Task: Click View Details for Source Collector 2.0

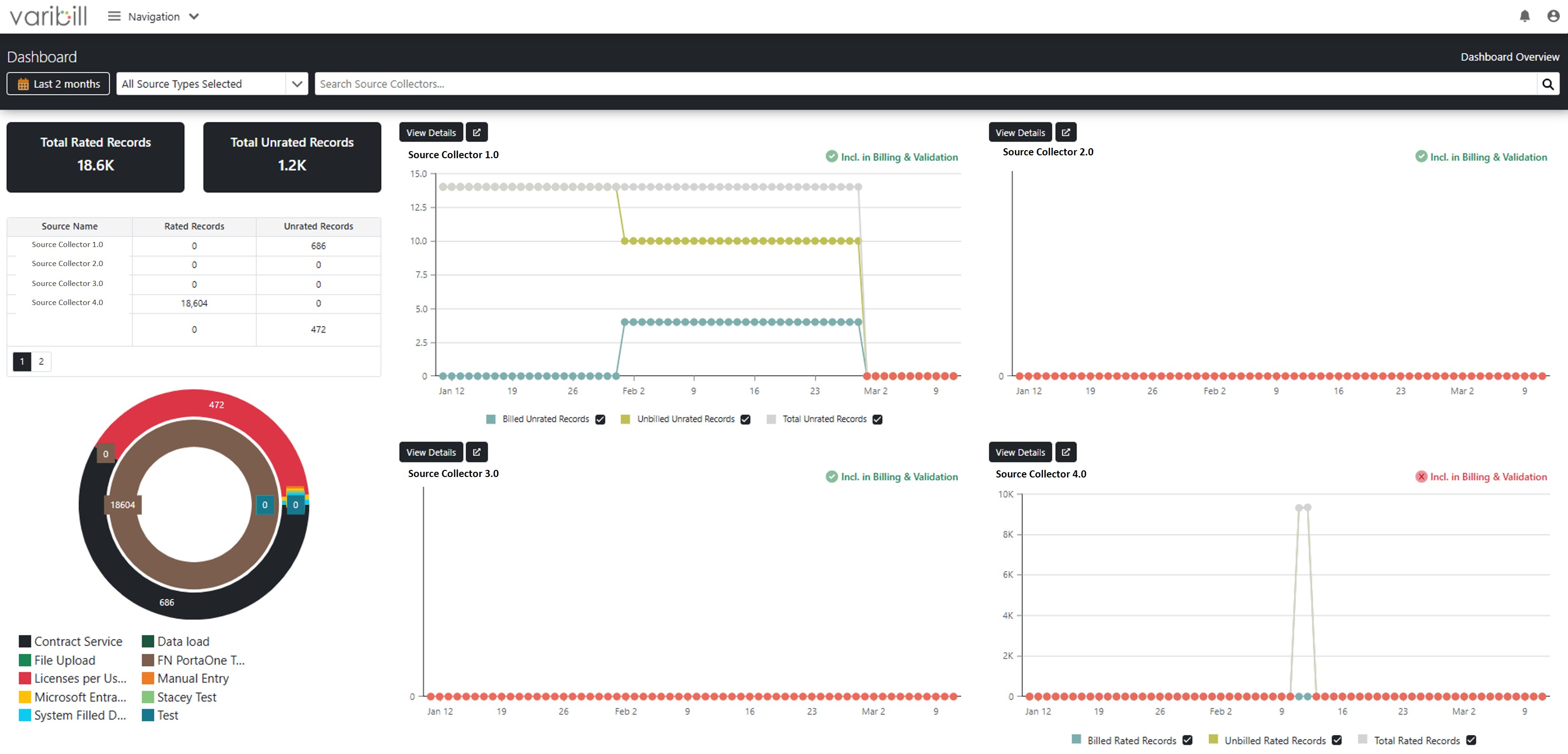Action: tap(1020, 132)
